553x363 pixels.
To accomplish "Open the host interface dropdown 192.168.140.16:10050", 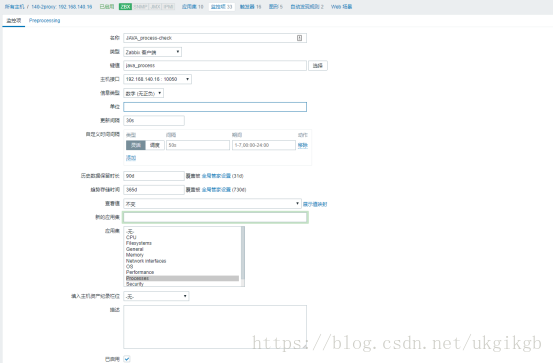I will (157, 79).
